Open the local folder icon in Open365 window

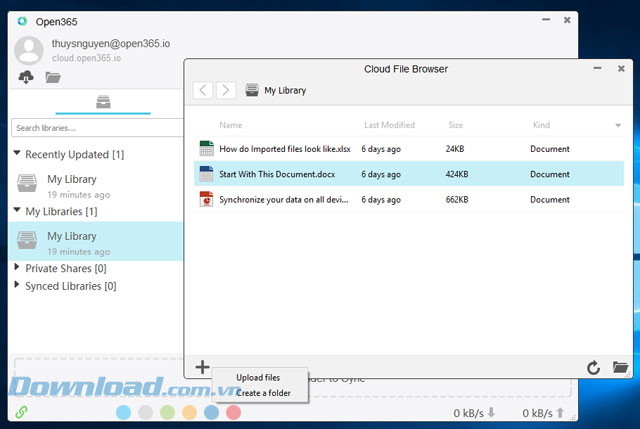pos(53,77)
